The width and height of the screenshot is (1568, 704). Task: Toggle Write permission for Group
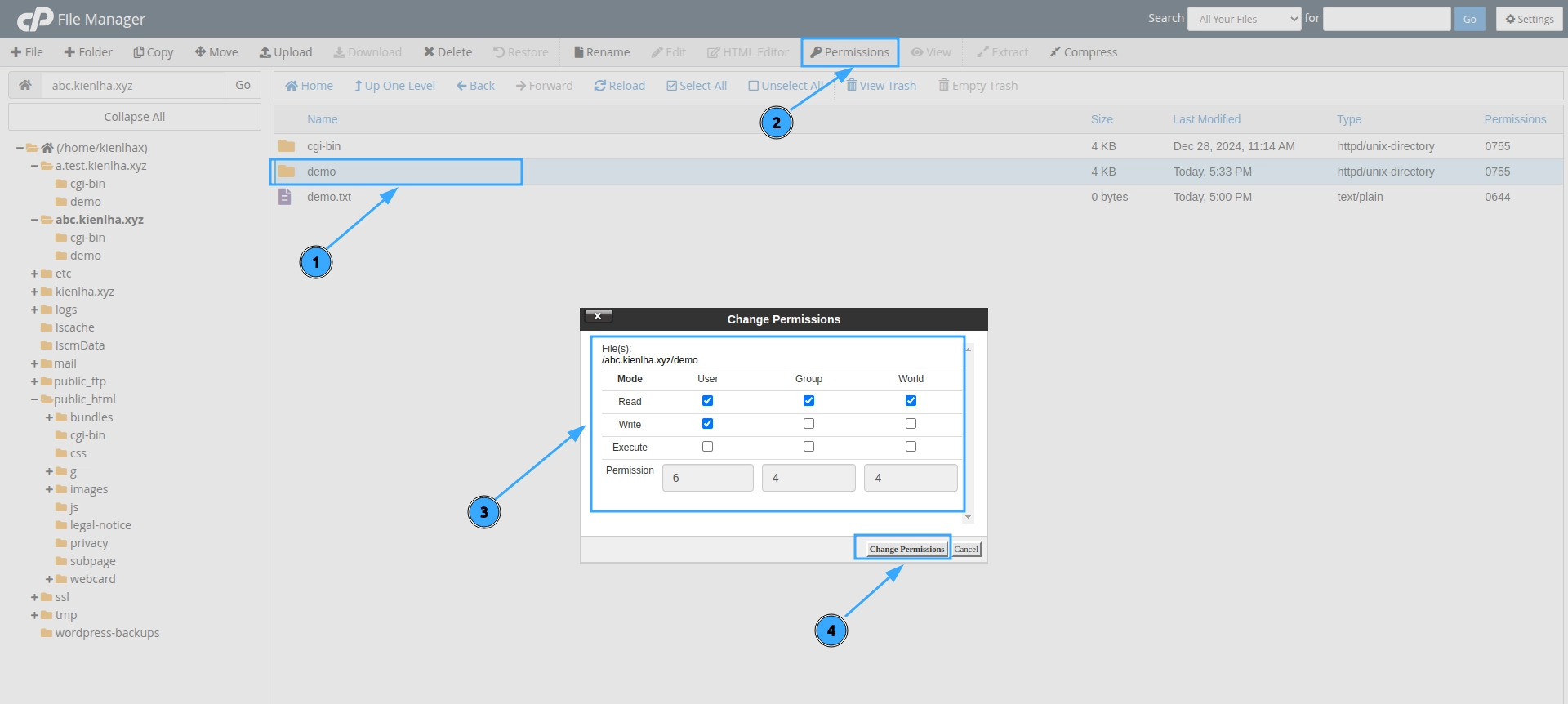[x=808, y=424]
